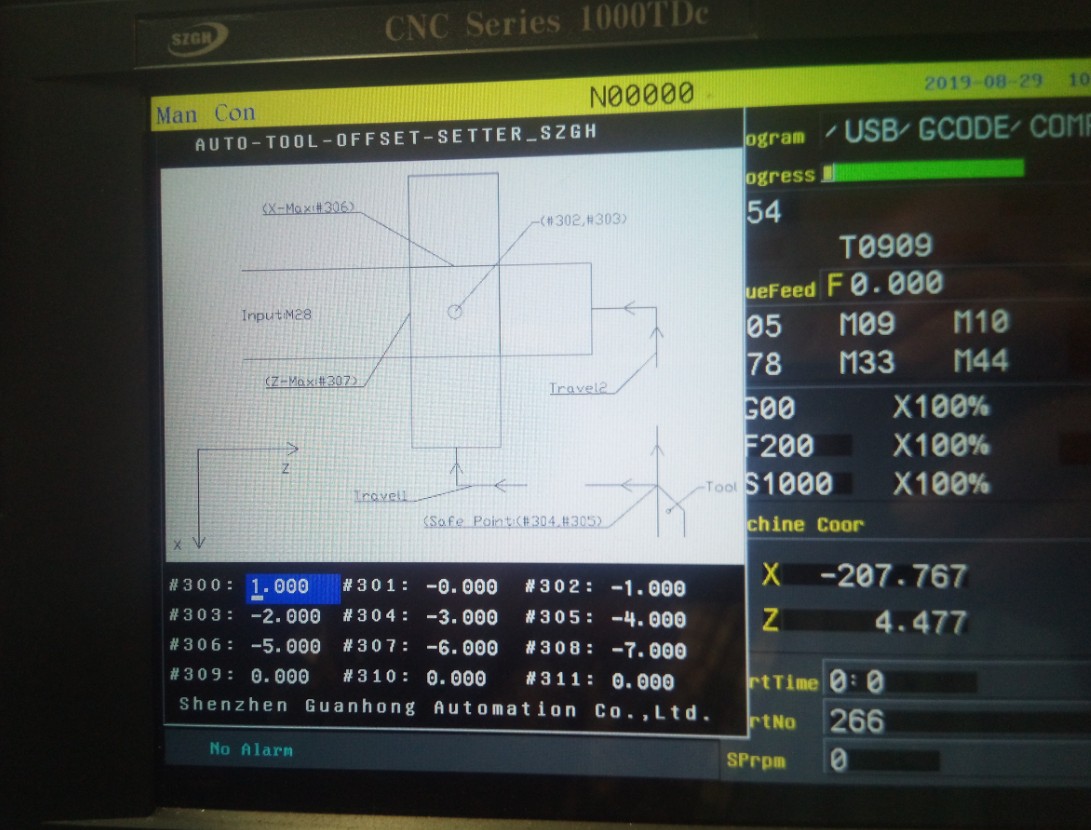Click the (X-Max:#306) diagram label
The image size is (1091, 830).
pos(309,207)
